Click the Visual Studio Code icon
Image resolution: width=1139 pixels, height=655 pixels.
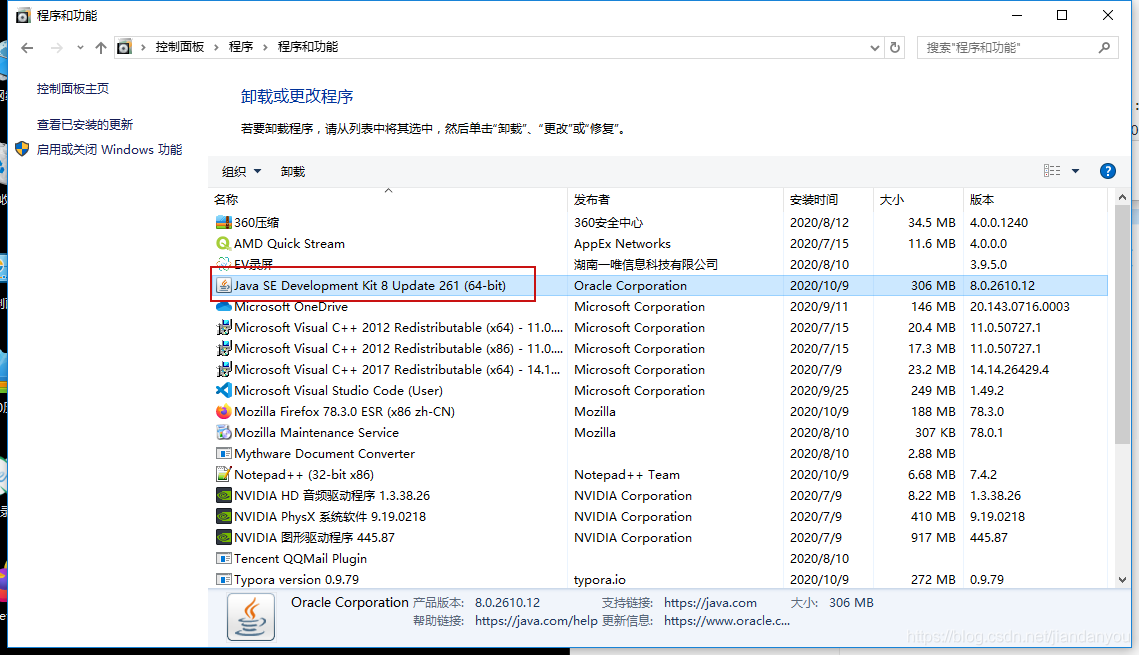[224, 391]
